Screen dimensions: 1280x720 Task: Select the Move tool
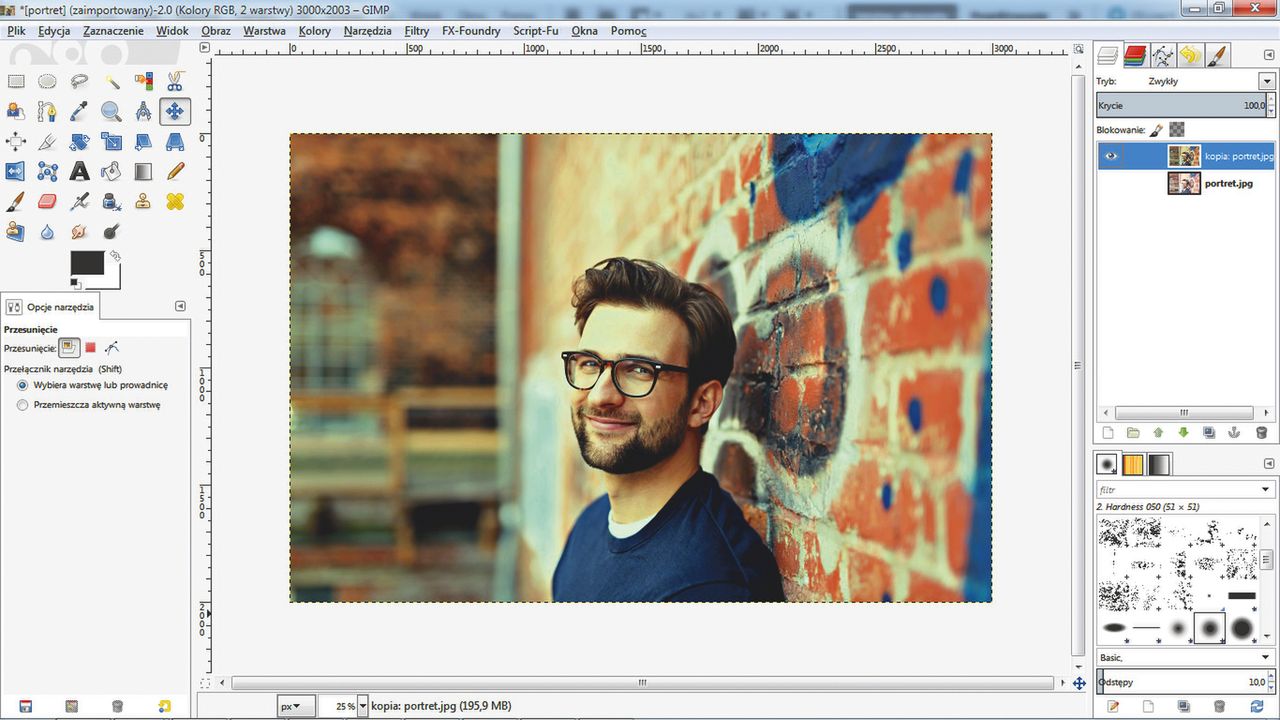[175, 112]
